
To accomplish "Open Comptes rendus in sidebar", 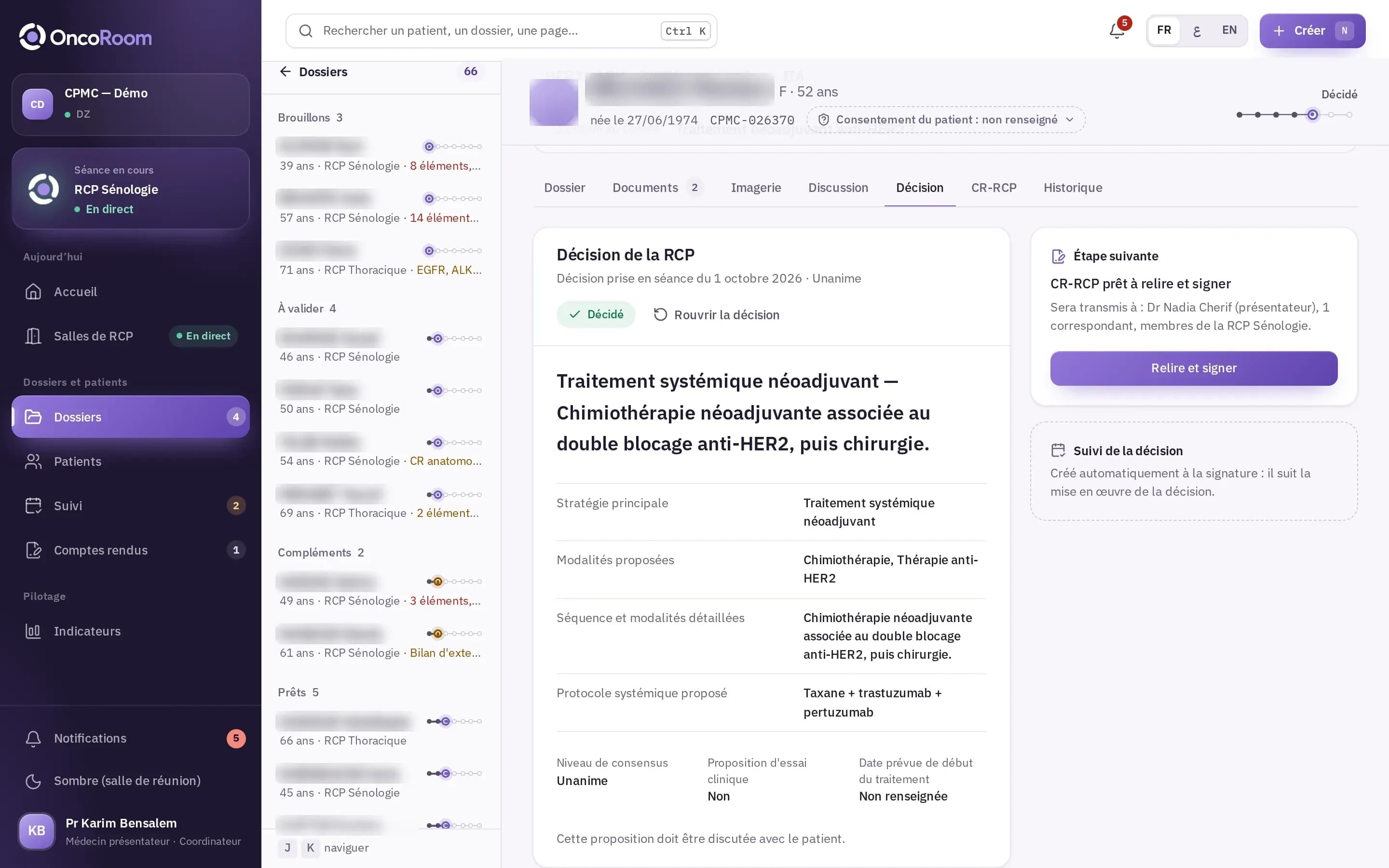I will 130,550.
